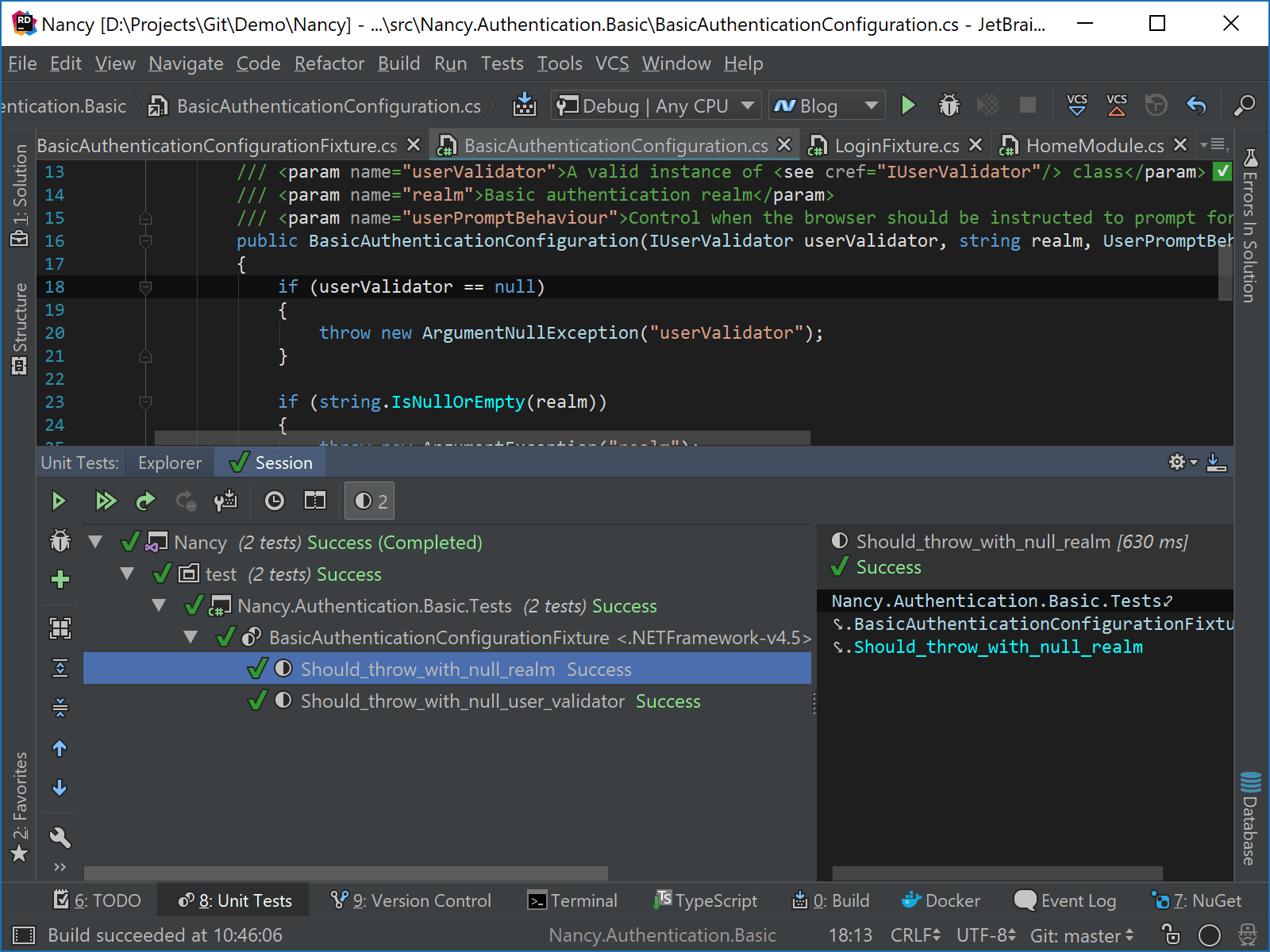The width and height of the screenshot is (1270, 952).
Task: Open 6: TODO tool window
Action: click(x=97, y=900)
